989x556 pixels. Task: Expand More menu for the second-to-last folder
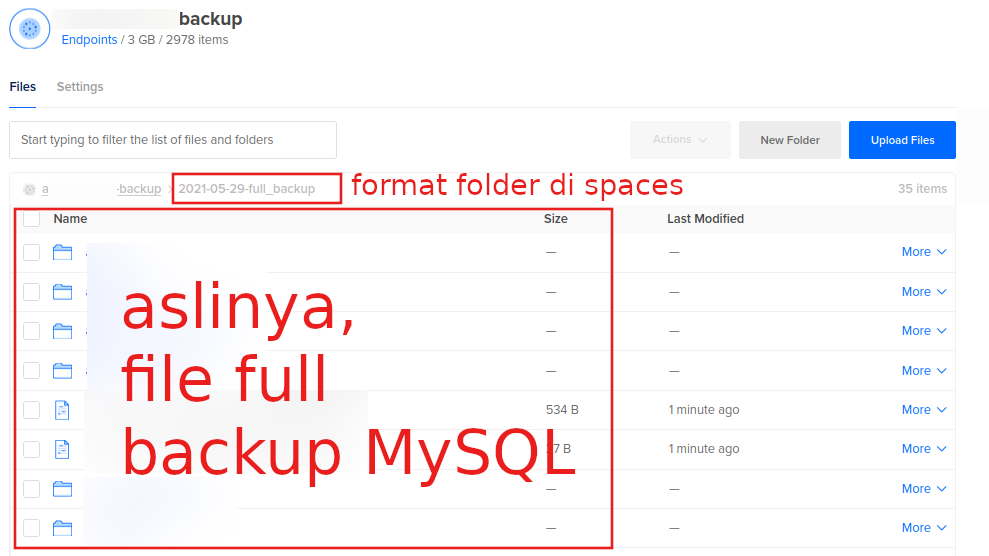(x=924, y=489)
